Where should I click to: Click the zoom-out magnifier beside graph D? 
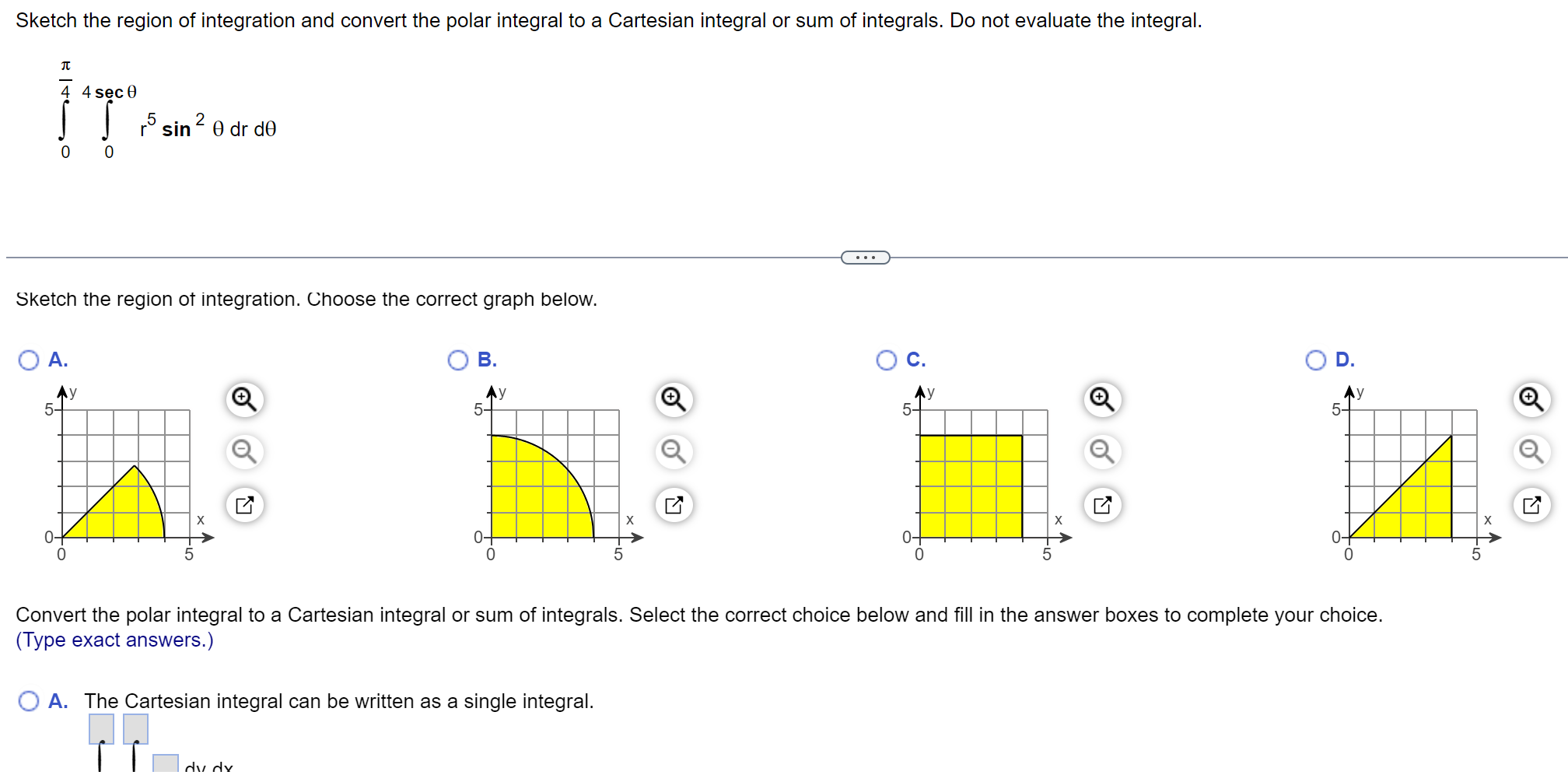pos(1531,452)
